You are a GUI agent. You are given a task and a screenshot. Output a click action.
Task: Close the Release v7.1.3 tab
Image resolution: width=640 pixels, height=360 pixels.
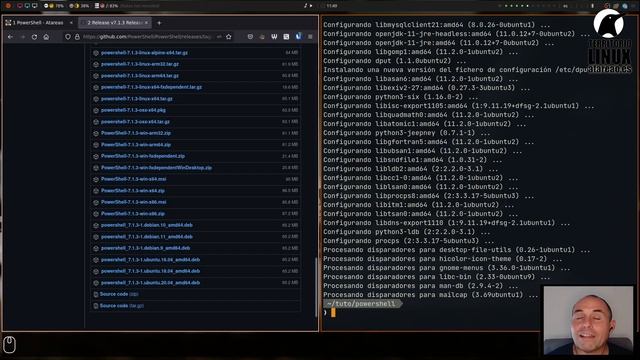click(147, 23)
